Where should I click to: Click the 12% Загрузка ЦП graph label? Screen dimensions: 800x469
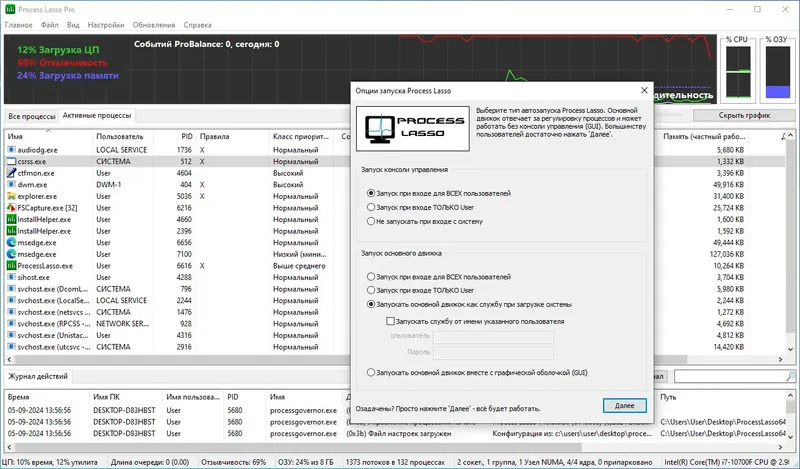pyautogui.click(x=58, y=50)
